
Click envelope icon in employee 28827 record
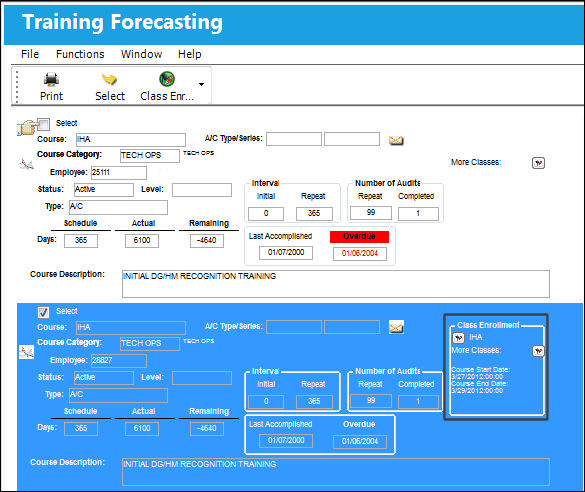coord(396,328)
